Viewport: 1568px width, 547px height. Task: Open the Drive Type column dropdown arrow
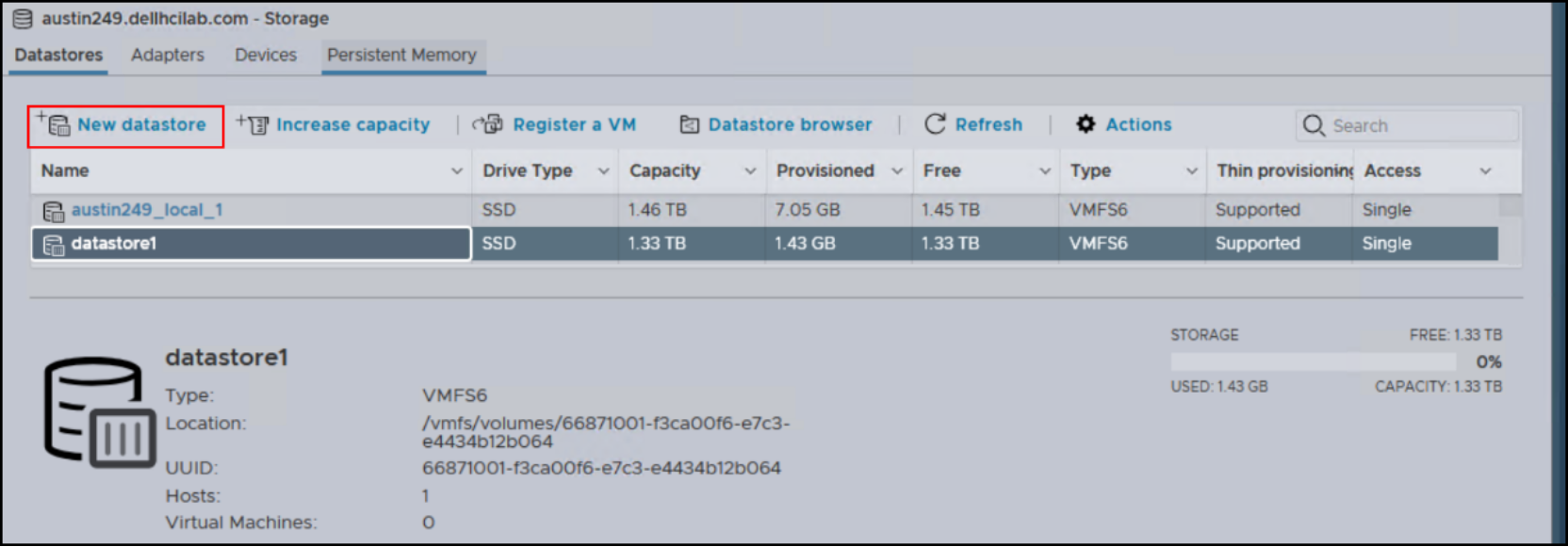click(603, 171)
